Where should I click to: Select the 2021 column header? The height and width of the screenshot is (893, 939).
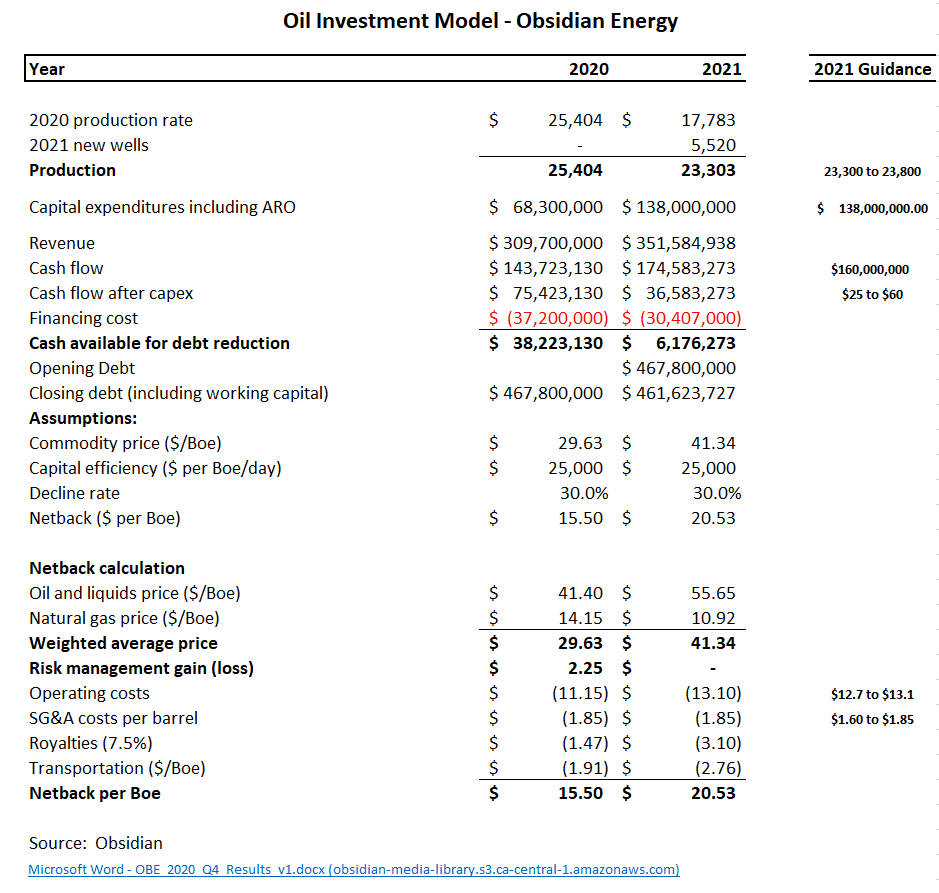pyautogui.click(x=722, y=69)
